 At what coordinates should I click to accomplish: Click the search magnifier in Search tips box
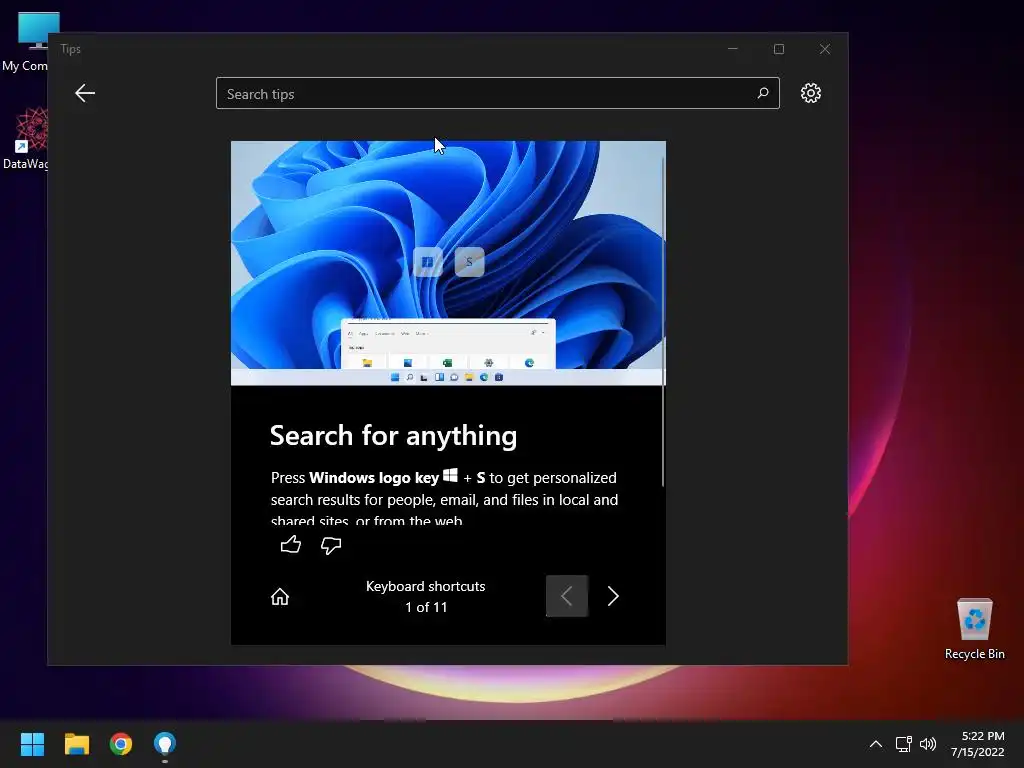click(763, 93)
